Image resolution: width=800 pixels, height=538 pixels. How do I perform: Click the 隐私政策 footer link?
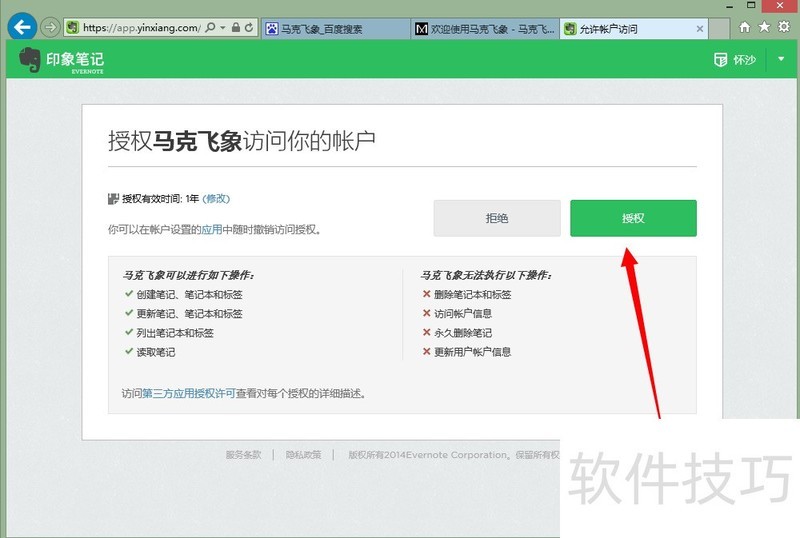(304, 455)
